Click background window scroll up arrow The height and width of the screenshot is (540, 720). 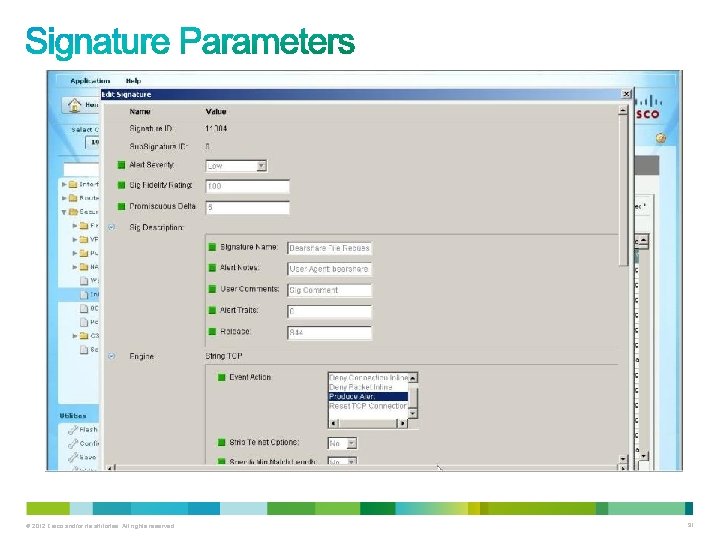coord(643,241)
